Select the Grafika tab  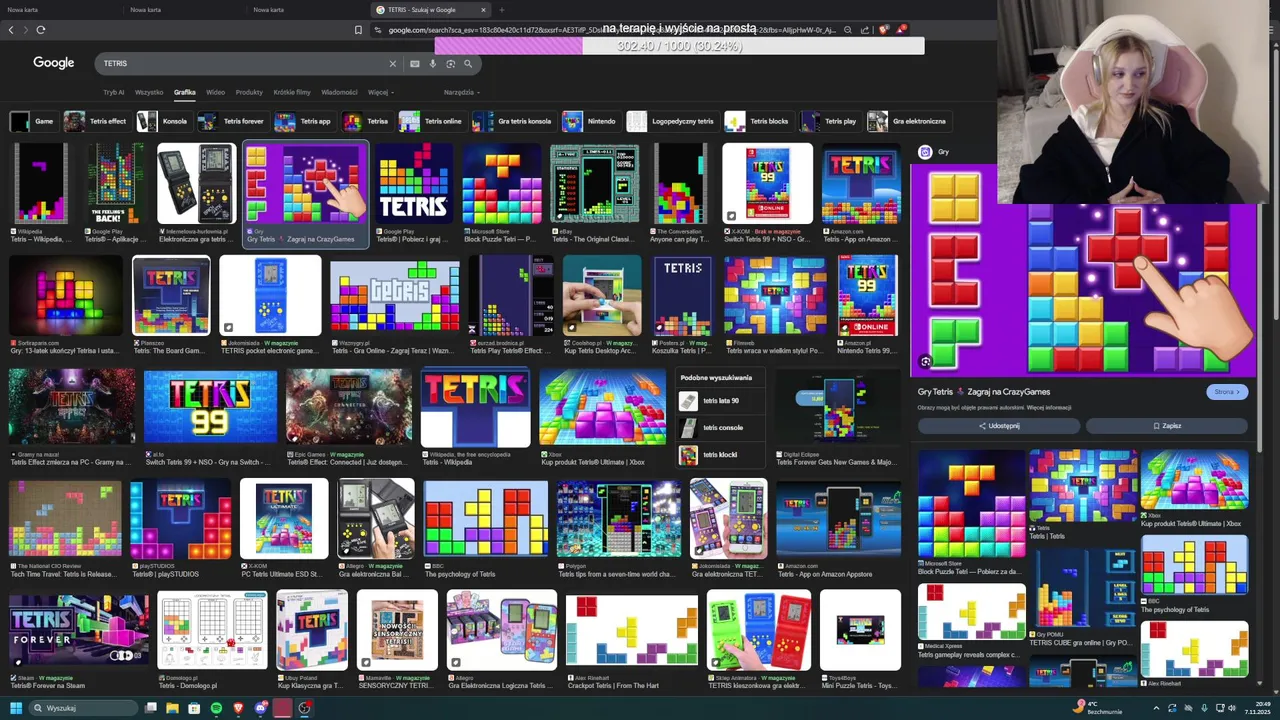point(185,92)
